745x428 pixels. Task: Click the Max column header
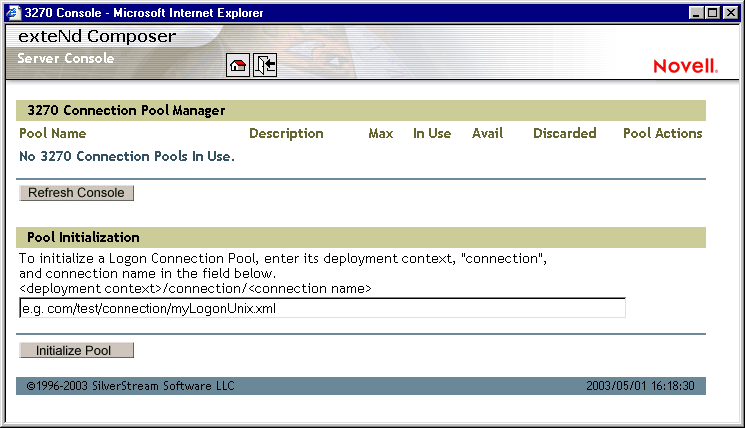[x=381, y=133]
